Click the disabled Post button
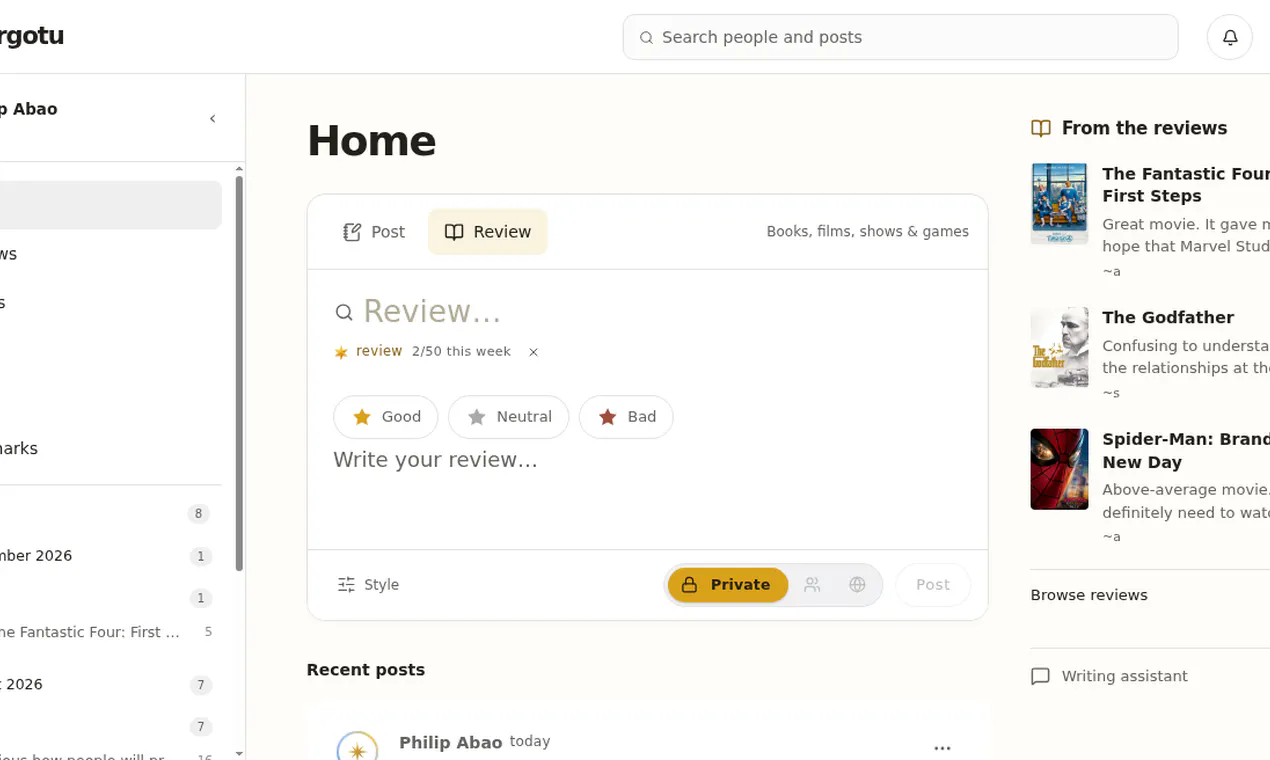The image size is (1270, 760). pyautogui.click(x=932, y=585)
